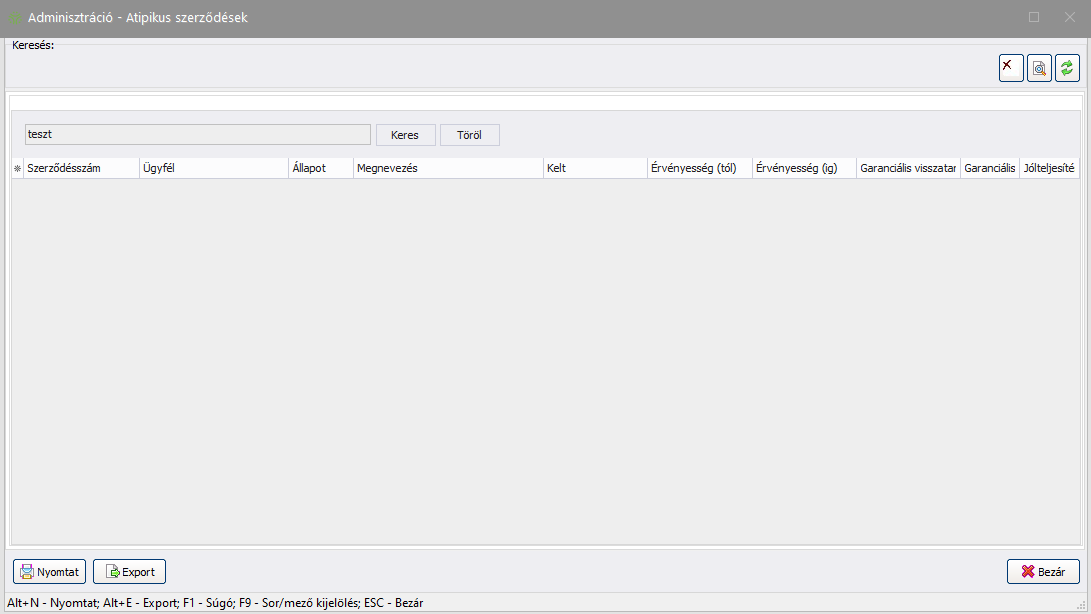Click into the search field containing 'teszt'
The width and height of the screenshot is (1091, 614).
click(x=197, y=135)
